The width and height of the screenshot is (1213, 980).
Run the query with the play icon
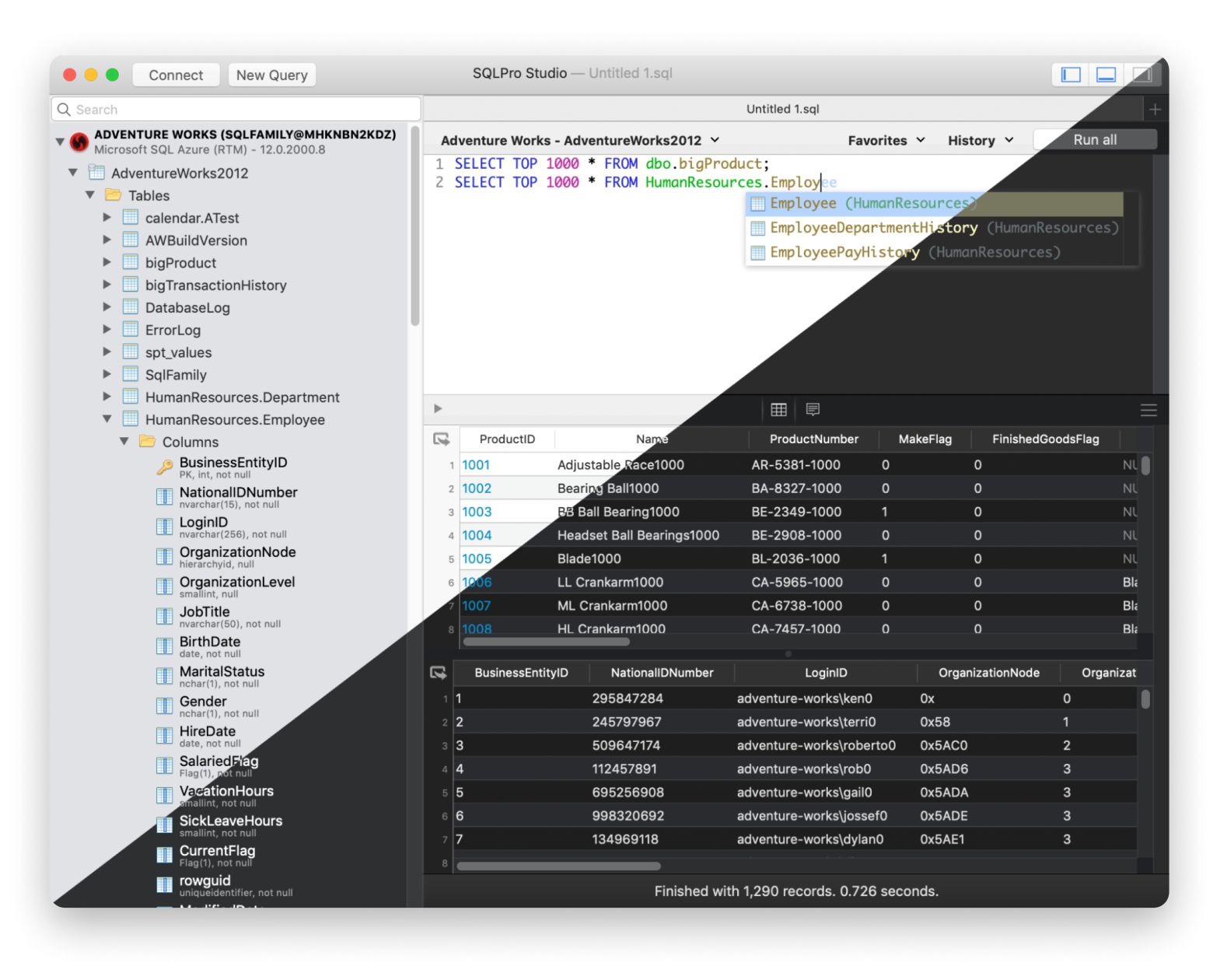click(x=438, y=408)
